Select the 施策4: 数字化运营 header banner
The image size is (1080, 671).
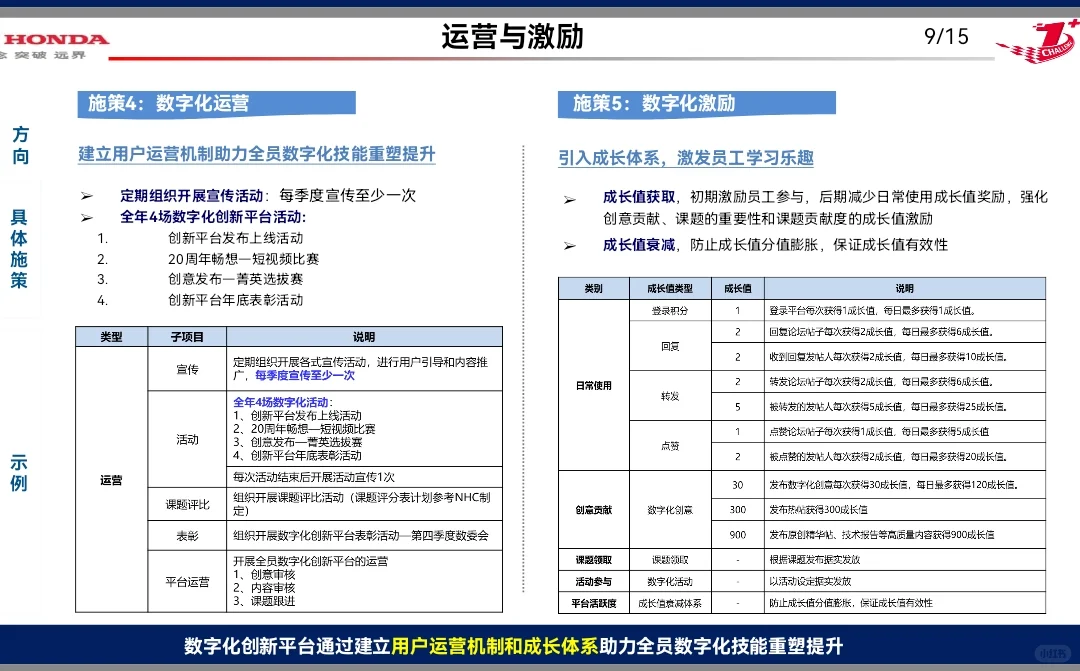pos(215,102)
